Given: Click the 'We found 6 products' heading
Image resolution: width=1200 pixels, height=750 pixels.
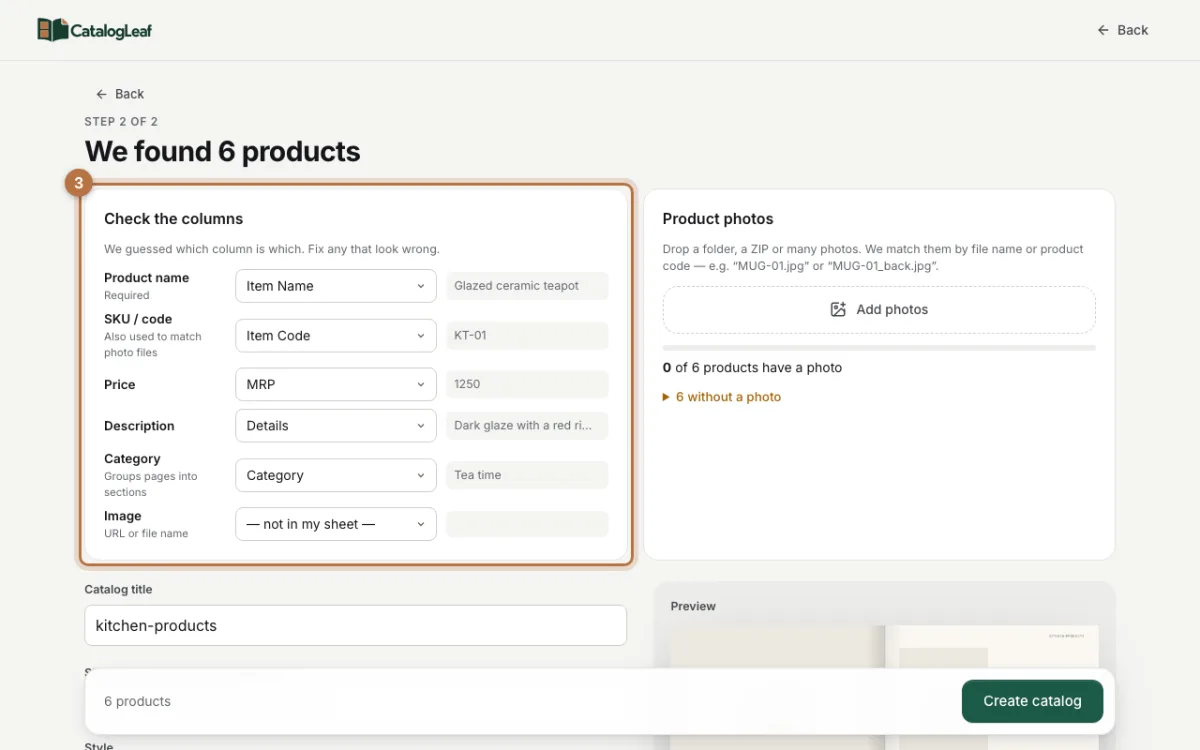Looking at the screenshot, I should (222, 152).
